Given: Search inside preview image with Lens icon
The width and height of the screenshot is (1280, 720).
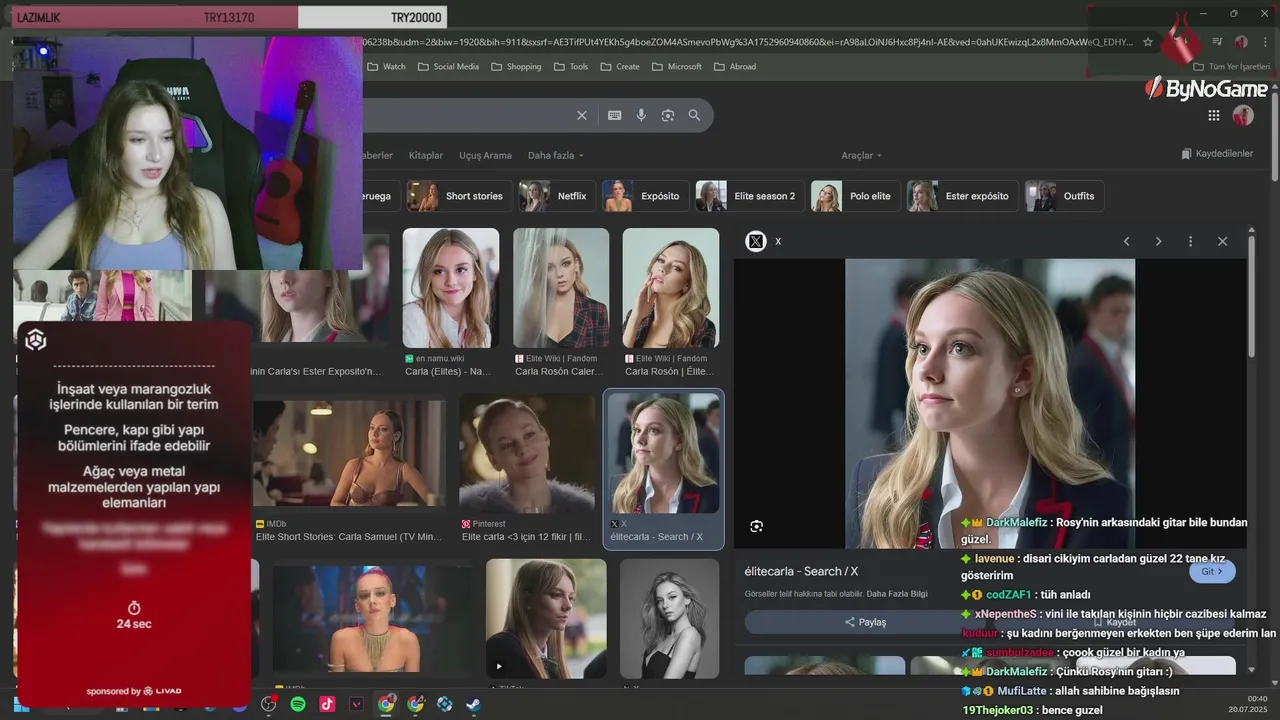Looking at the screenshot, I should 757,526.
